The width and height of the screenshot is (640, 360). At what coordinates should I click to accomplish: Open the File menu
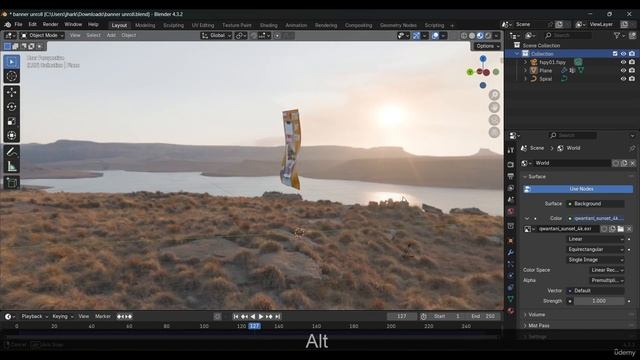[x=18, y=24]
